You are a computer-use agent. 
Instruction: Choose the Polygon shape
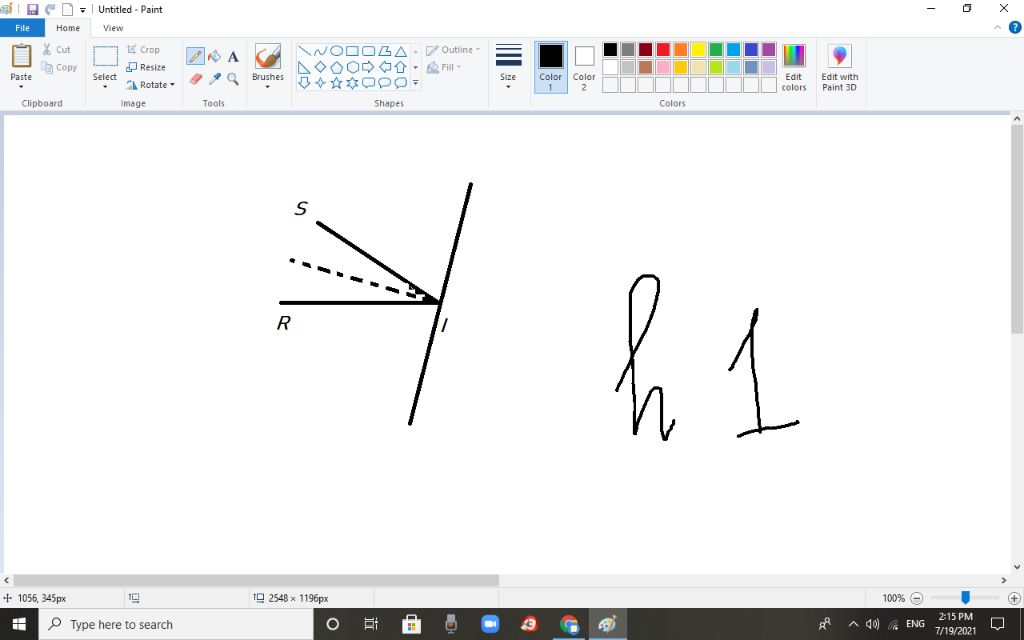click(x=385, y=51)
